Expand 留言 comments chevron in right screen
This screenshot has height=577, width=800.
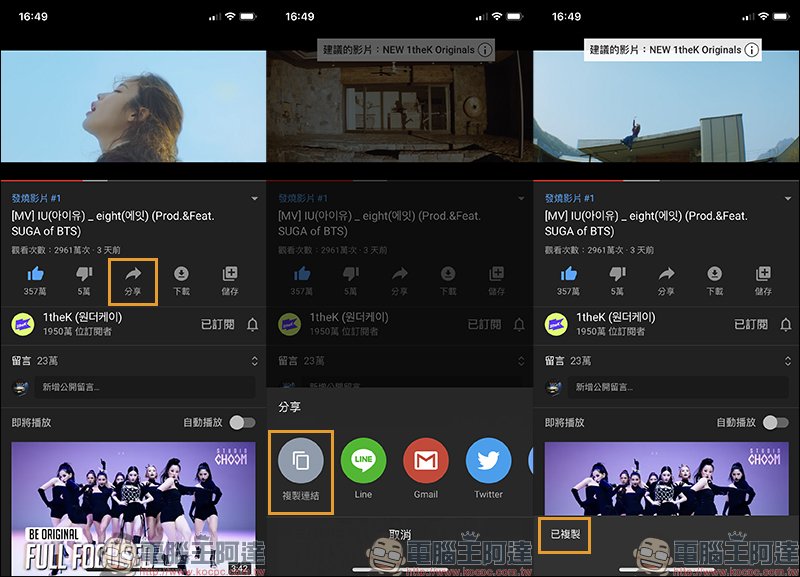(788, 361)
